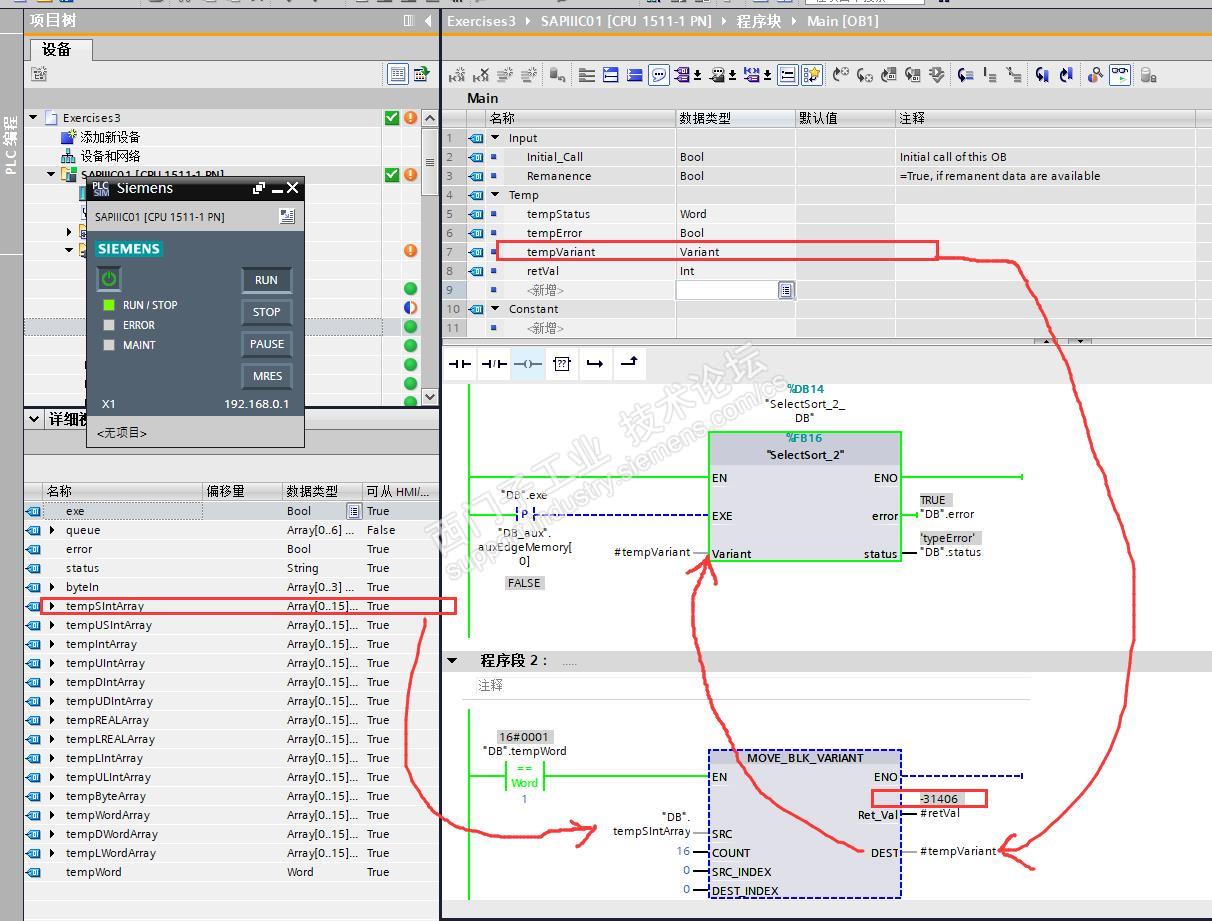This screenshot has width=1212, height=921.
Task: Click the <新增> cell under Constant
Action: pos(545,328)
